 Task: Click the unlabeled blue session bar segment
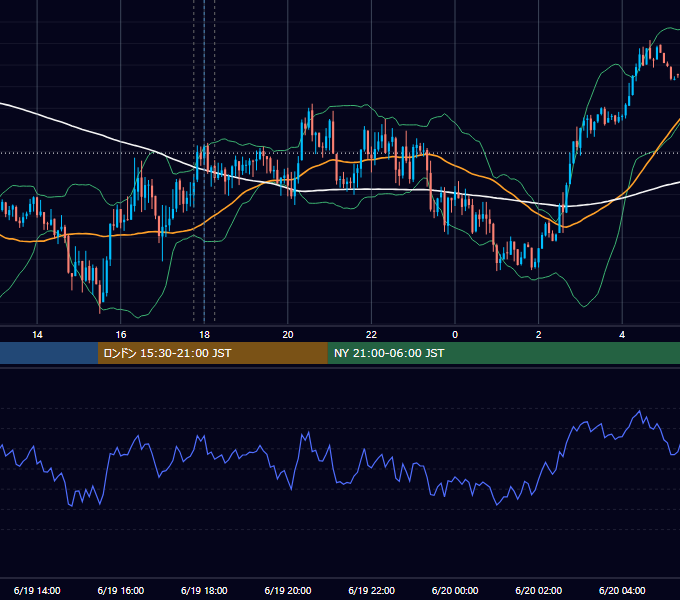(49, 353)
